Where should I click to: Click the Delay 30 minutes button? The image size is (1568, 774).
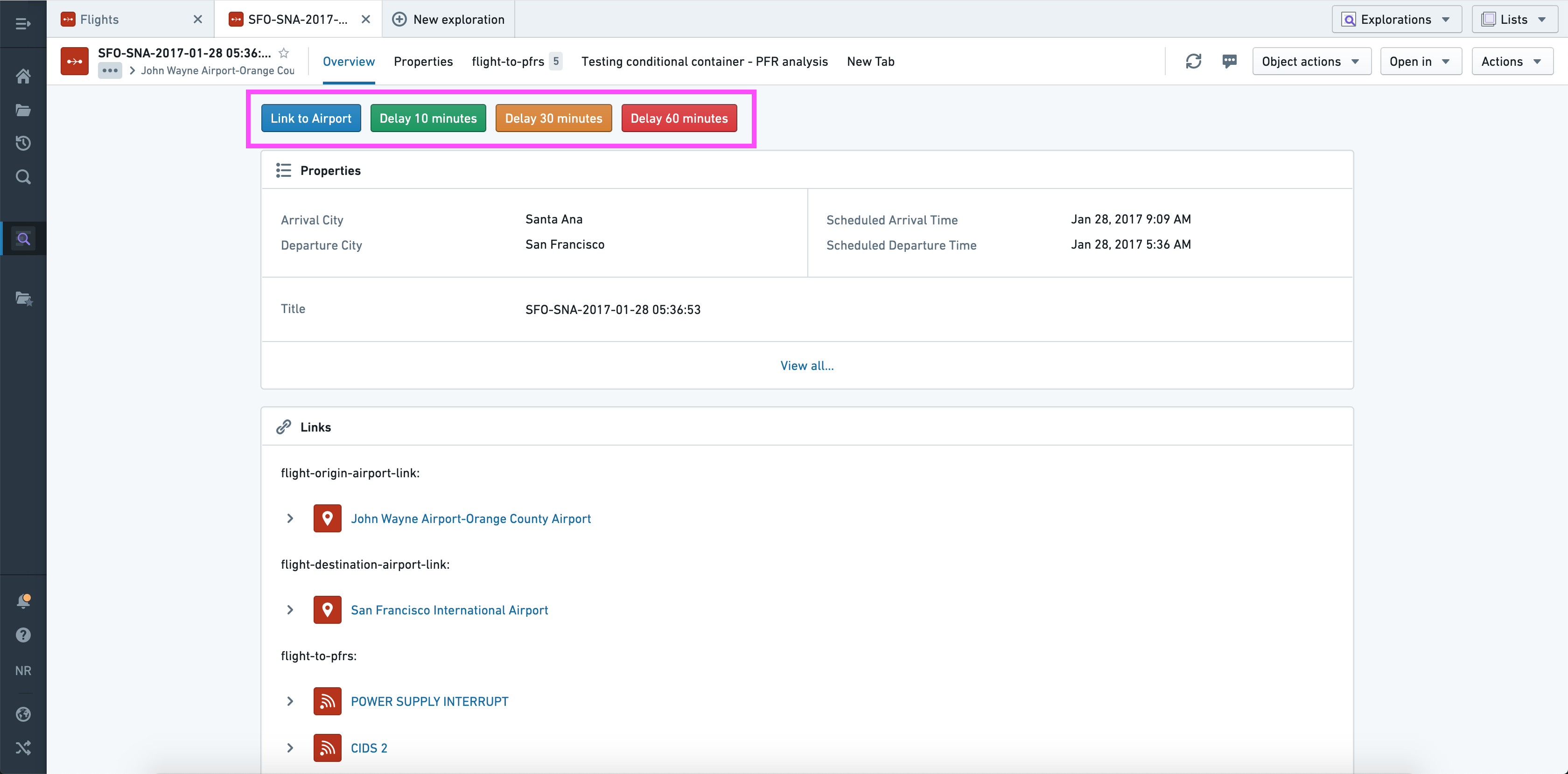click(553, 118)
